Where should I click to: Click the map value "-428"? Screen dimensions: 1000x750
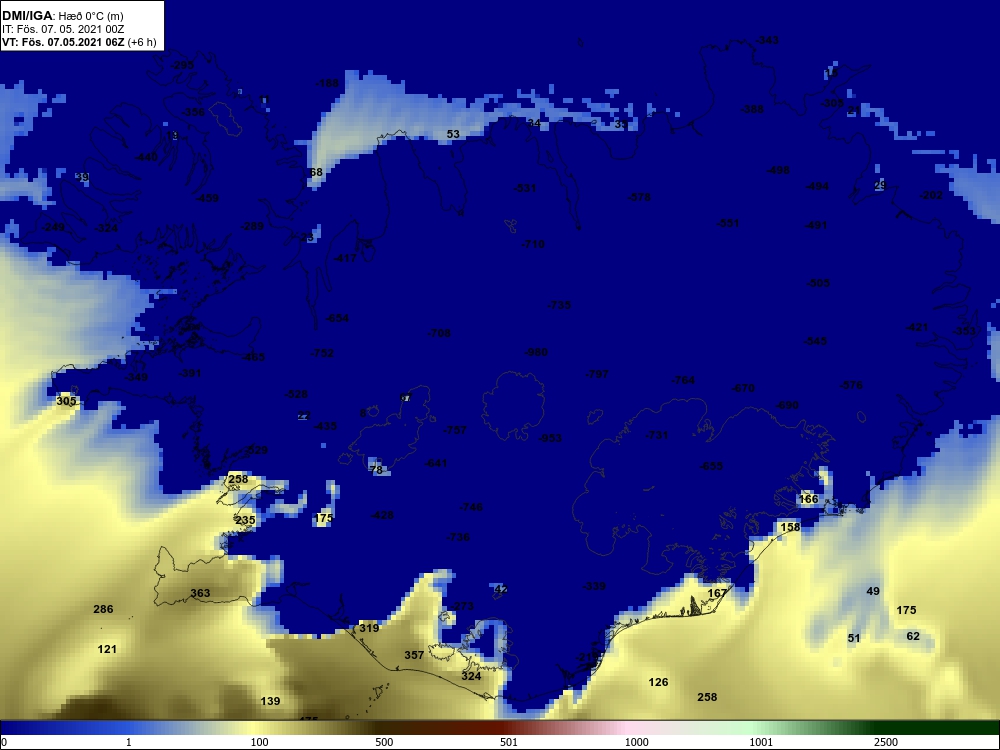pyautogui.click(x=382, y=515)
